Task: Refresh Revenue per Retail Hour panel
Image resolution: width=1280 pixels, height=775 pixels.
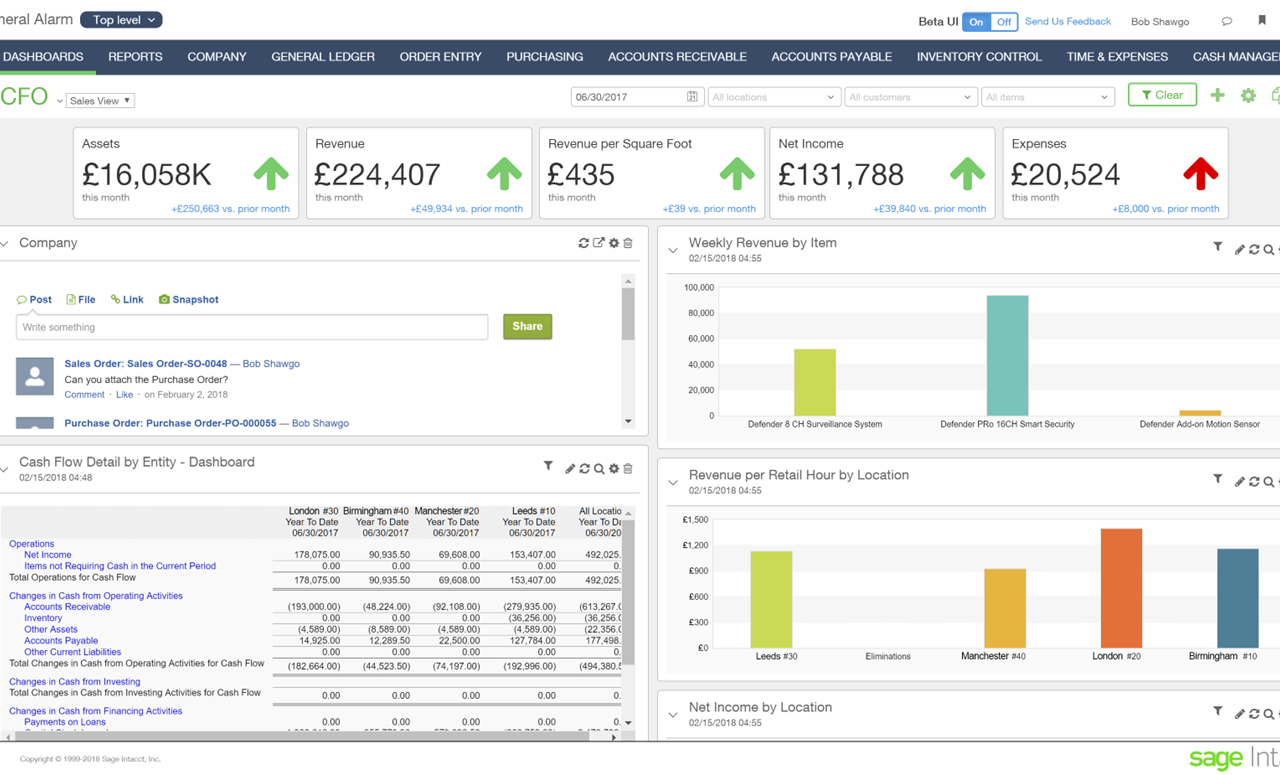Action: [1254, 482]
